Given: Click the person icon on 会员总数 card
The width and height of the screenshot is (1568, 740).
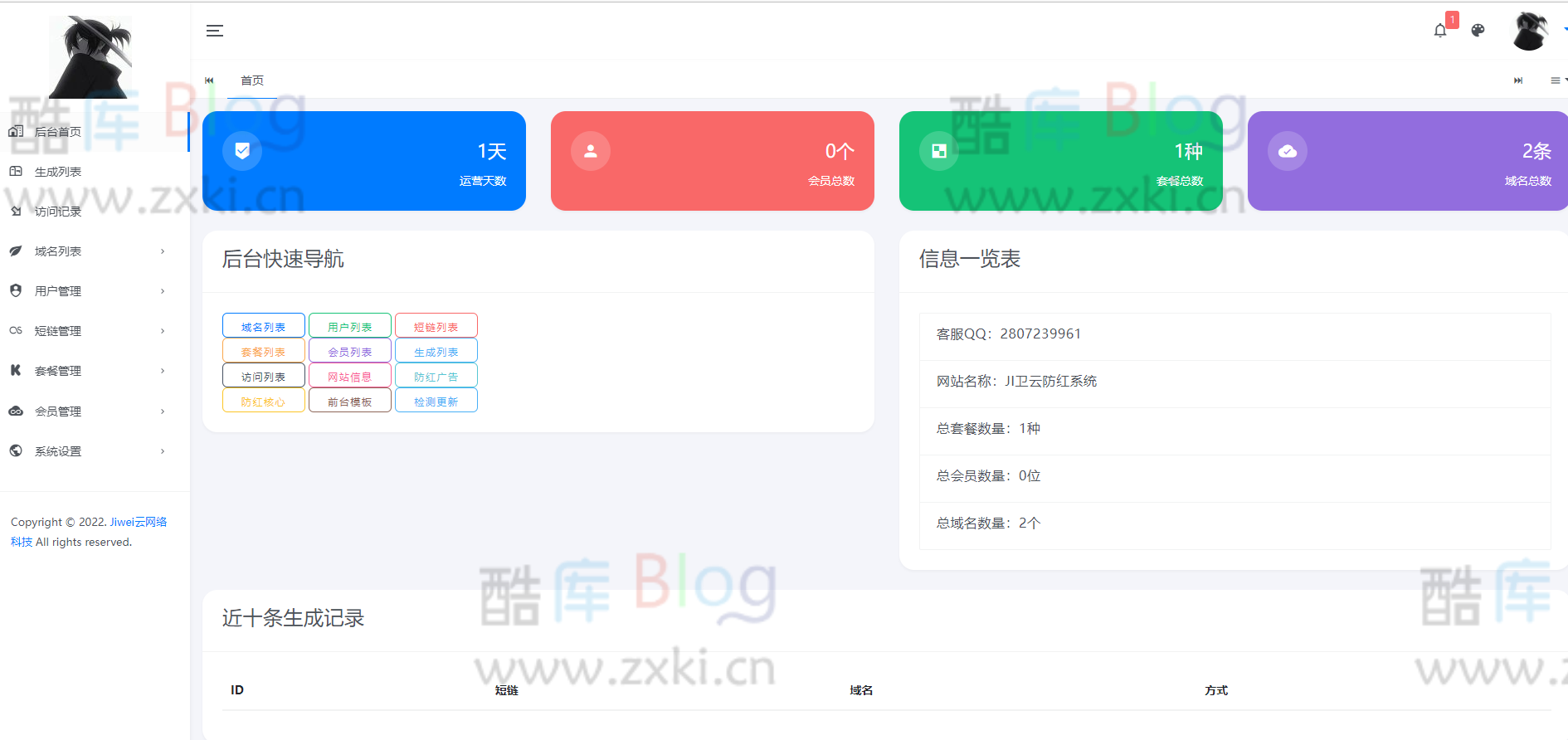Looking at the screenshot, I should (591, 151).
